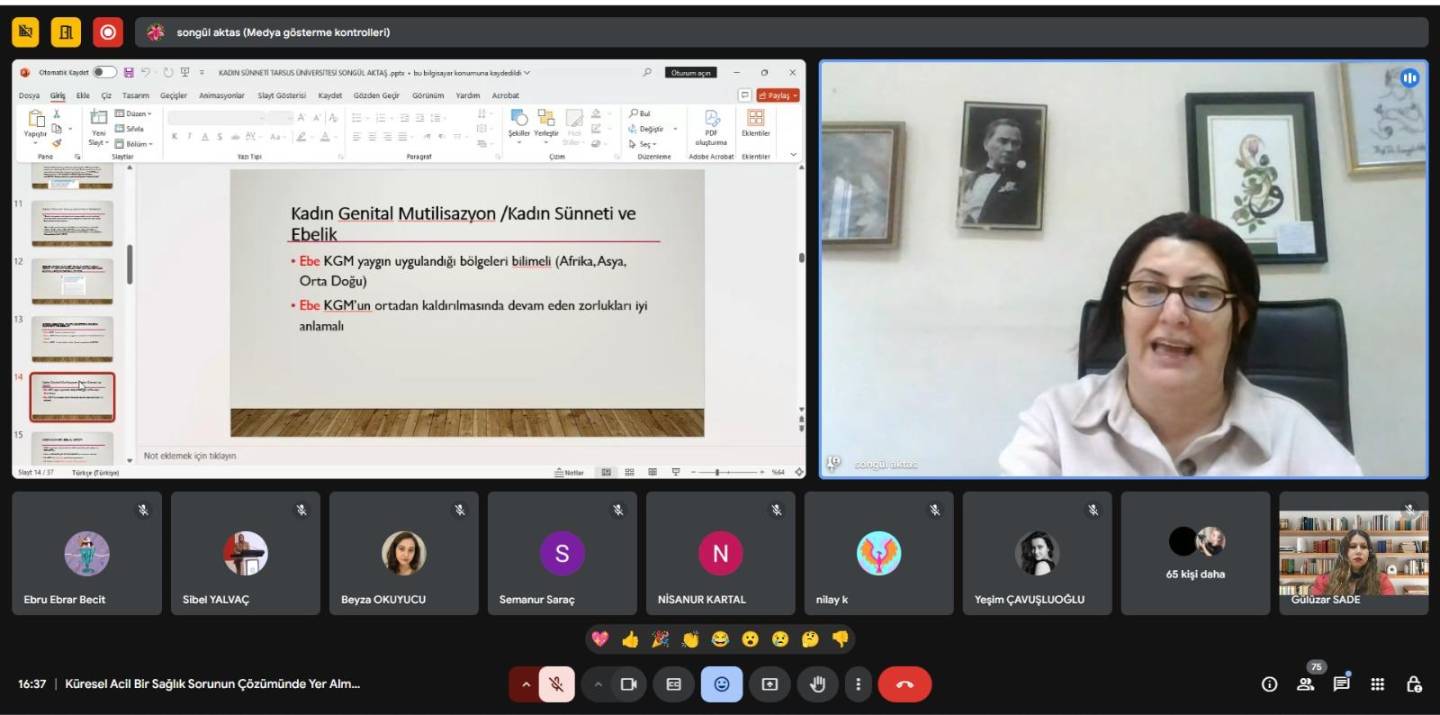Open the activities grid icon
Viewport: 1440px width, 715px height.
(x=1378, y=684)
